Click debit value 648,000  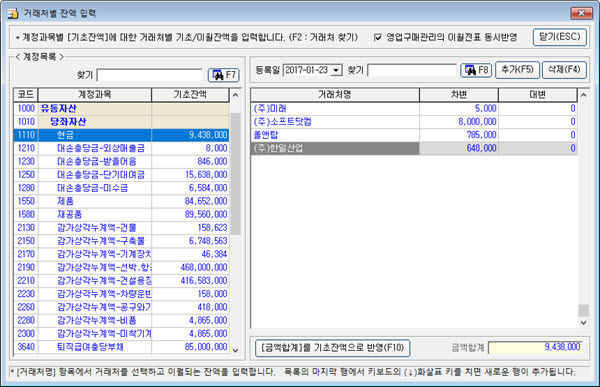click(481, 148)
